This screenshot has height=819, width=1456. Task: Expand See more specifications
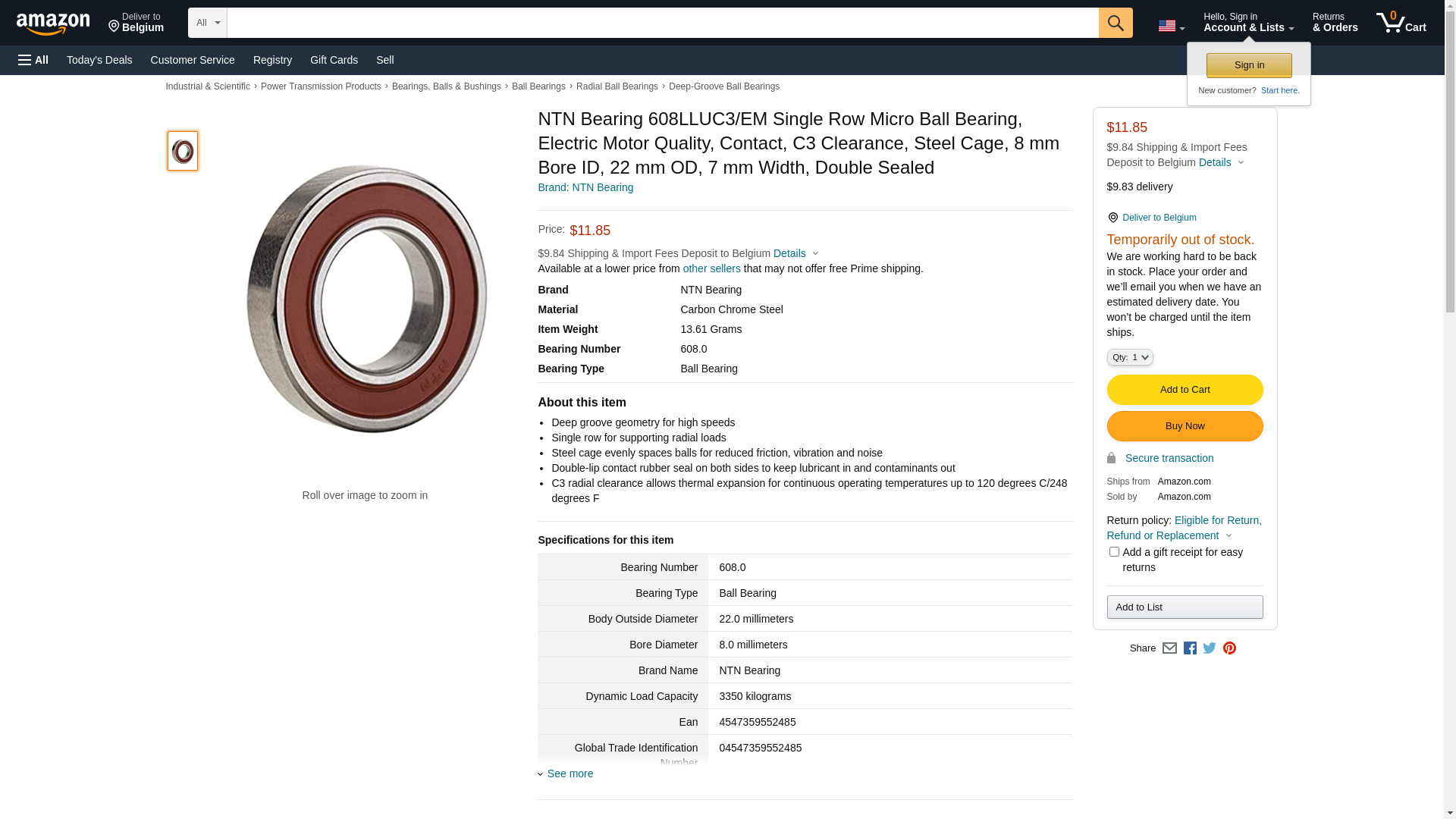pyautogui.click(x=570, y=773)
